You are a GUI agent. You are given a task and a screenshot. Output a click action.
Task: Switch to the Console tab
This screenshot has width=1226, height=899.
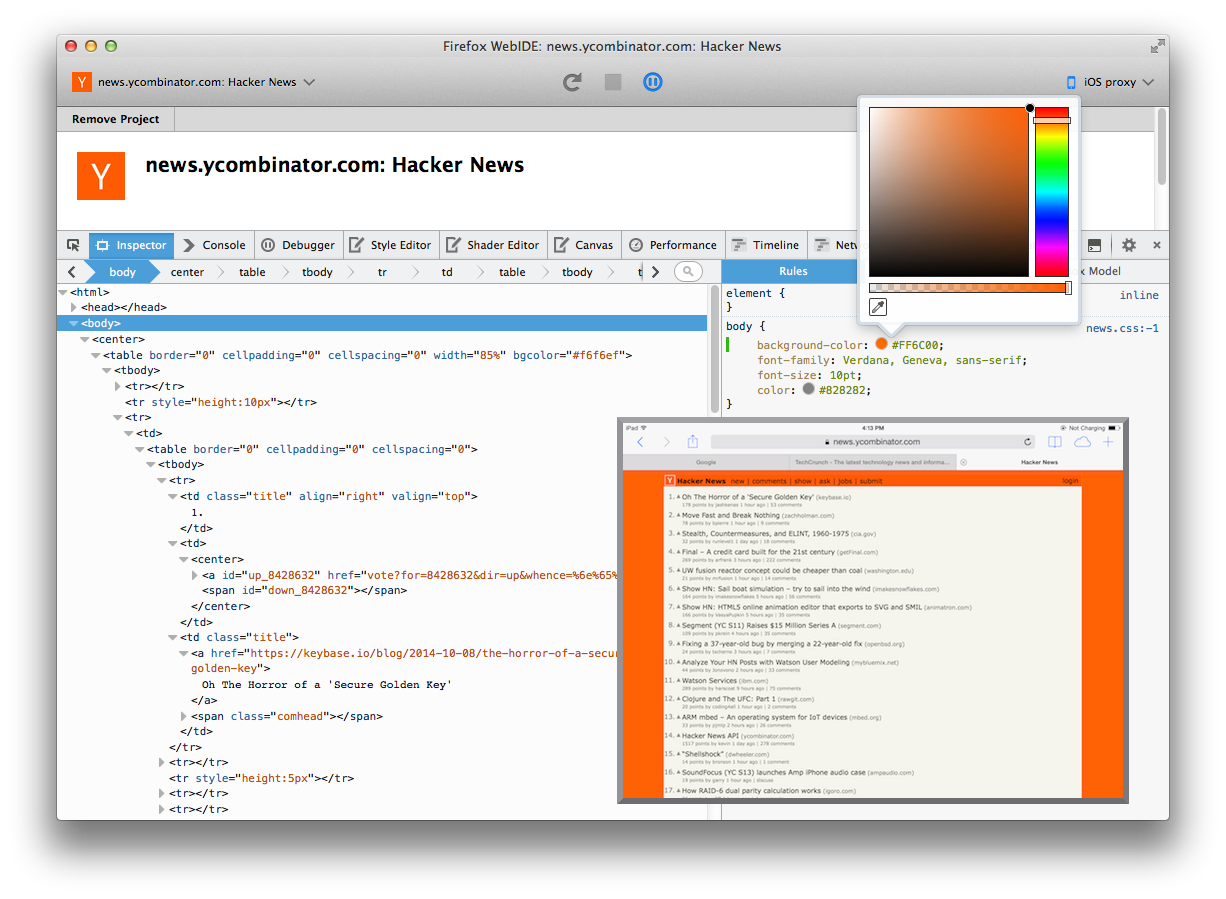[x=214, y=245]
